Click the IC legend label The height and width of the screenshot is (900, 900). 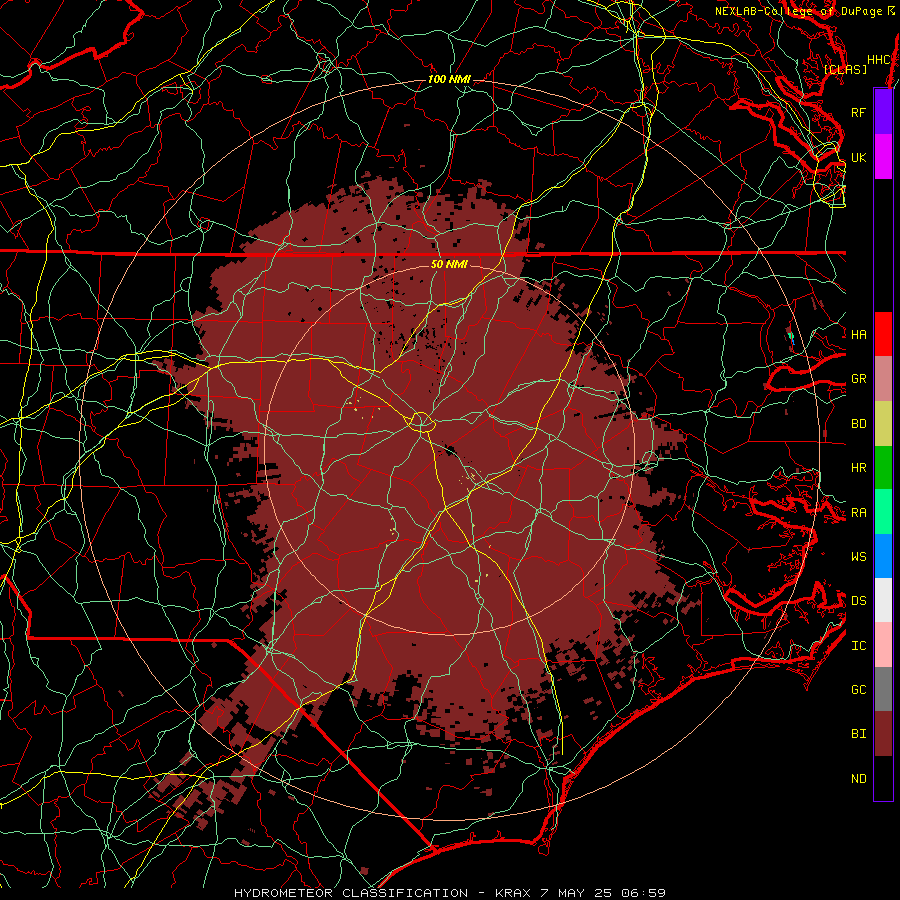[858, 646]
